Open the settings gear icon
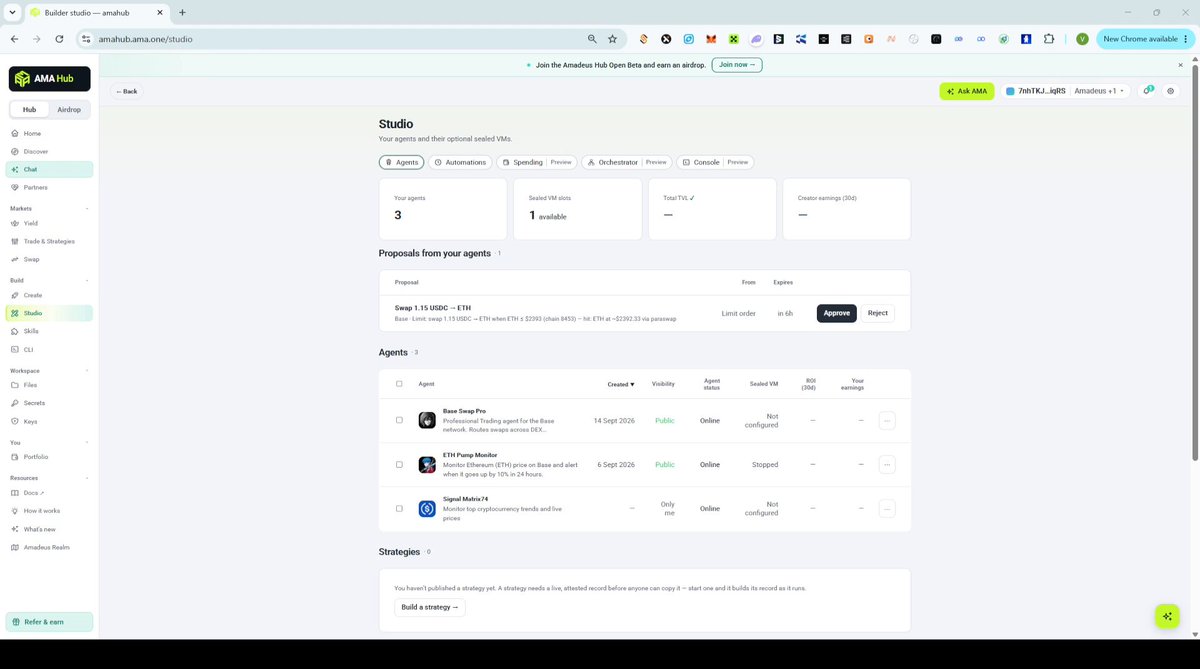Image resolution: width=1200 pixels, height=669 pixels. [x=1171, y=91]
